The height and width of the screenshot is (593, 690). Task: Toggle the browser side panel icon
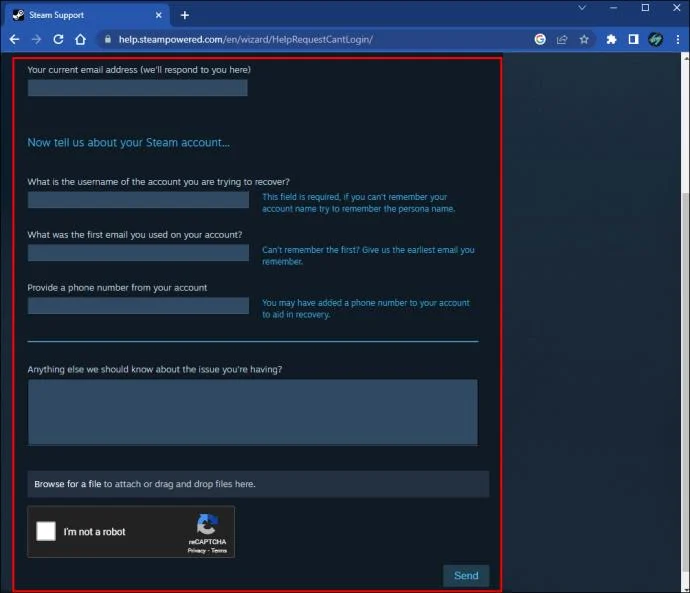tap(633, 40)
